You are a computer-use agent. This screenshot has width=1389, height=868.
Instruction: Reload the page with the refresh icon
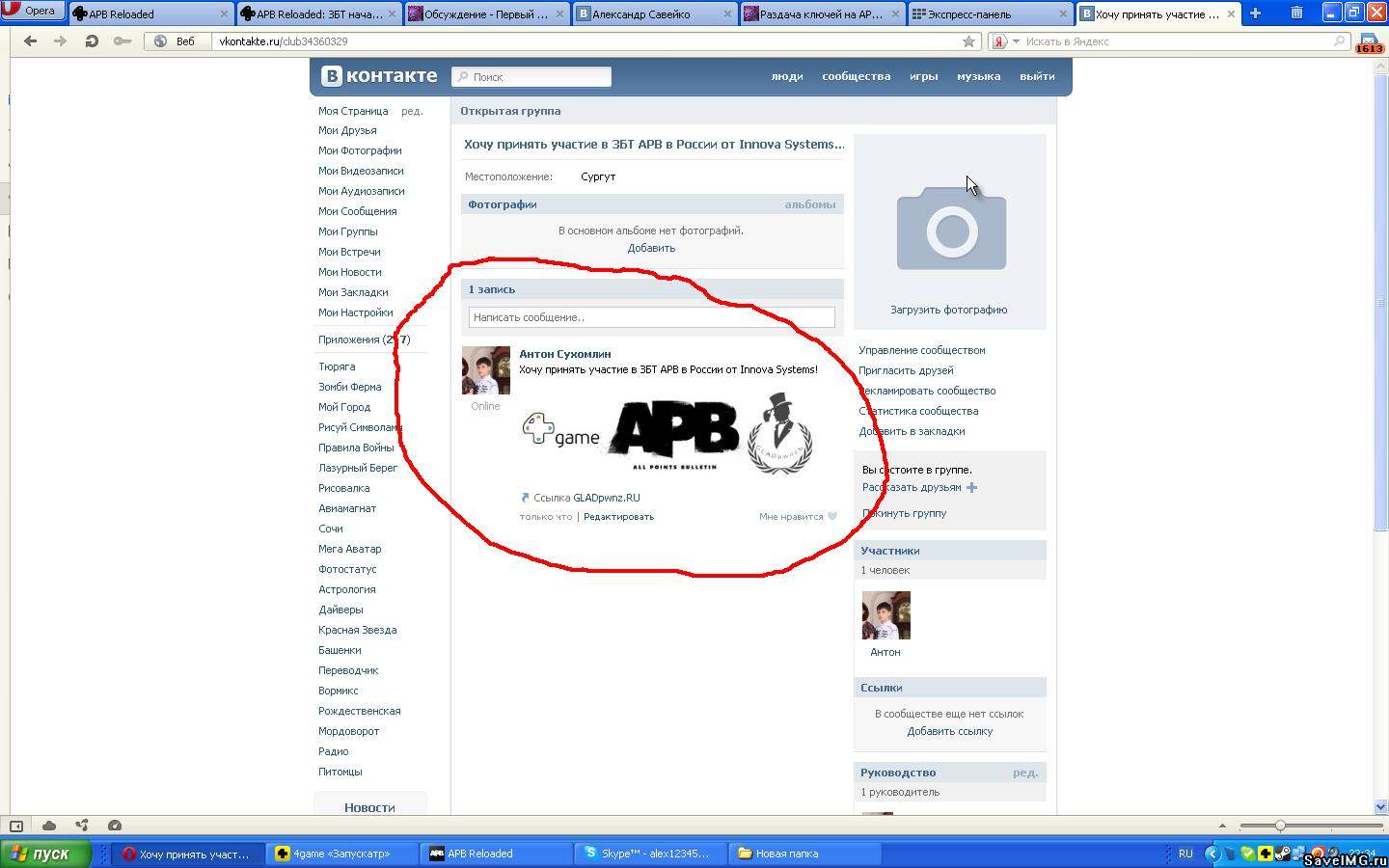pos(91,41)
